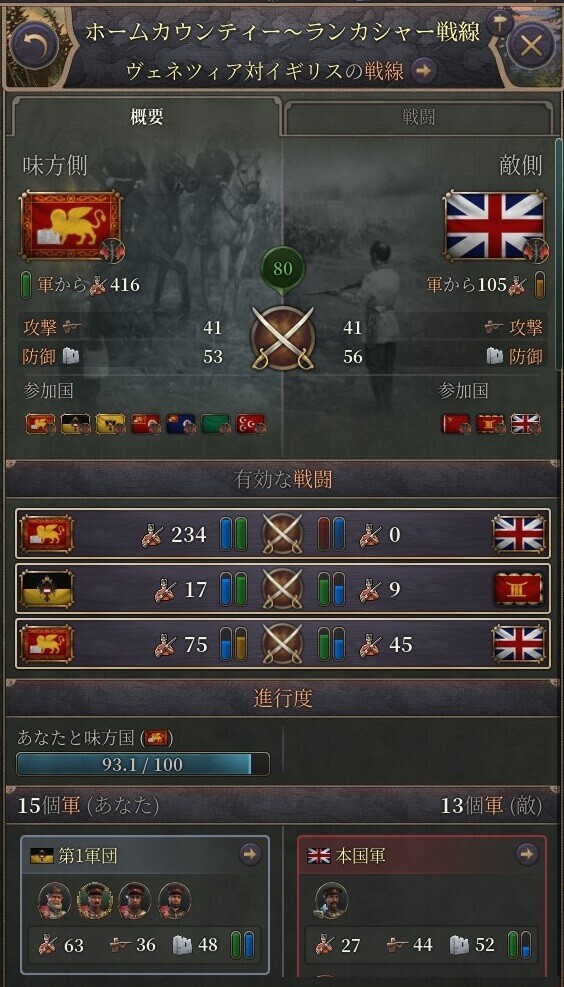
Task: Click the back arrow button at top left
Action: pos(35,45)
